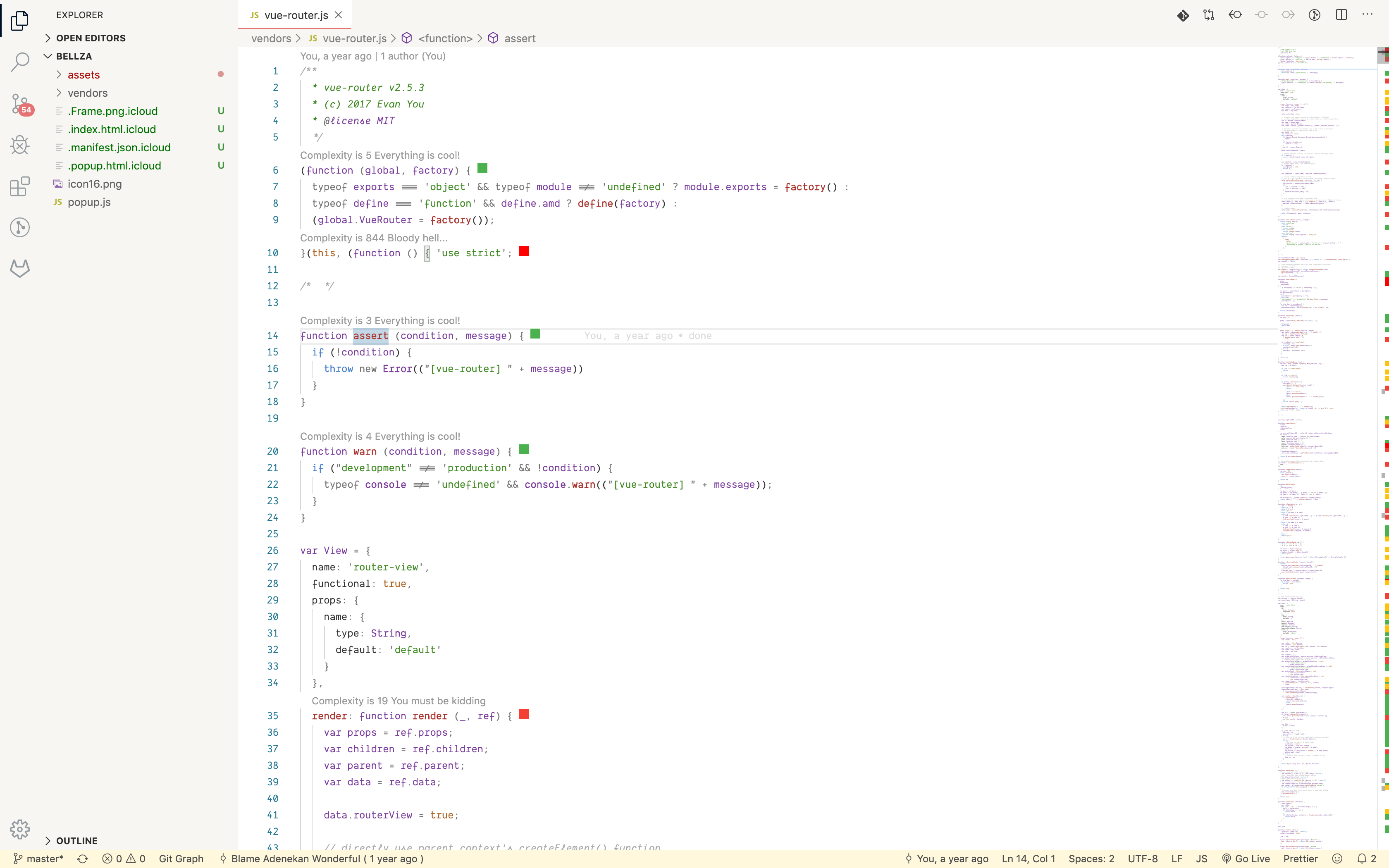
Task: Click red complexity swatch on line 10
Action: click(x=523, y=251)
